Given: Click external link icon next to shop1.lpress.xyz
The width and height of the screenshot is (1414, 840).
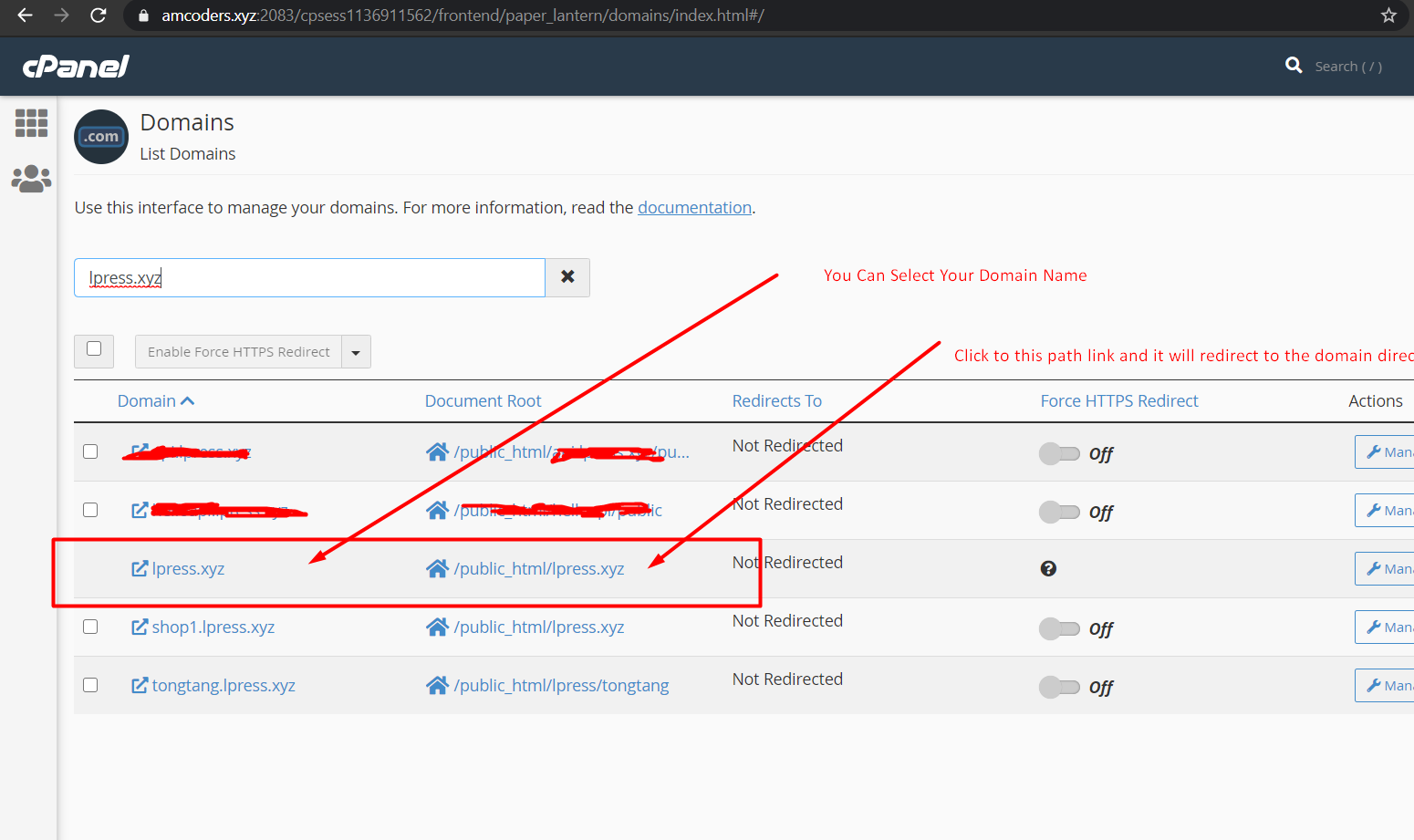Looking at the screenshot, I should tap(140, 627).
